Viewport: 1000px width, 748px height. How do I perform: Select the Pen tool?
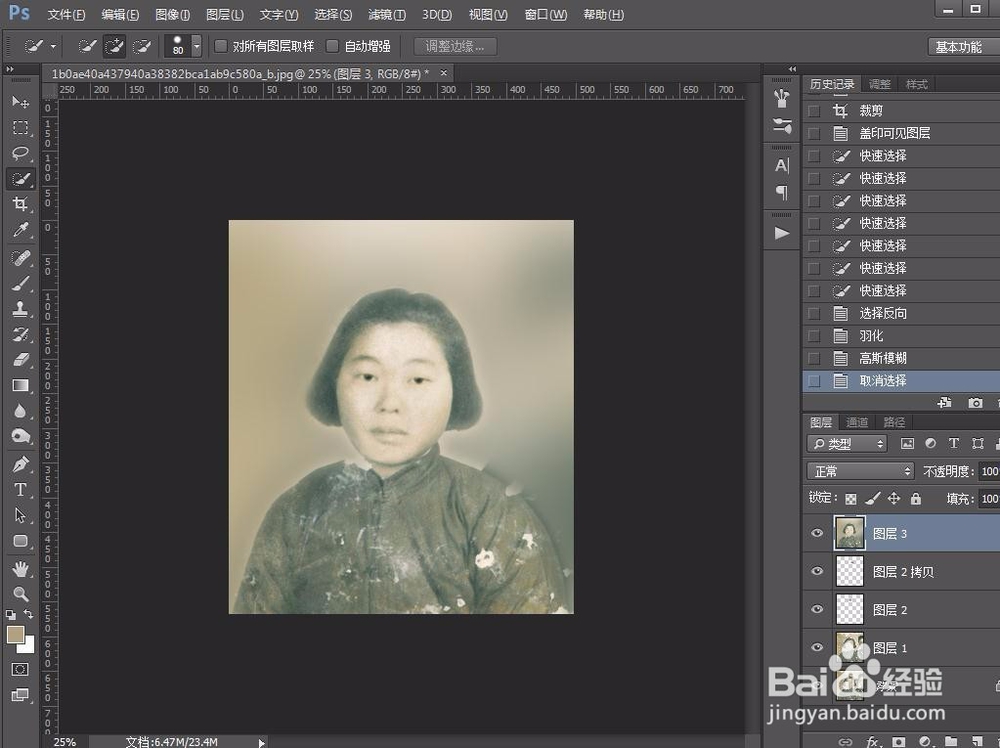[x=20, y=464]
